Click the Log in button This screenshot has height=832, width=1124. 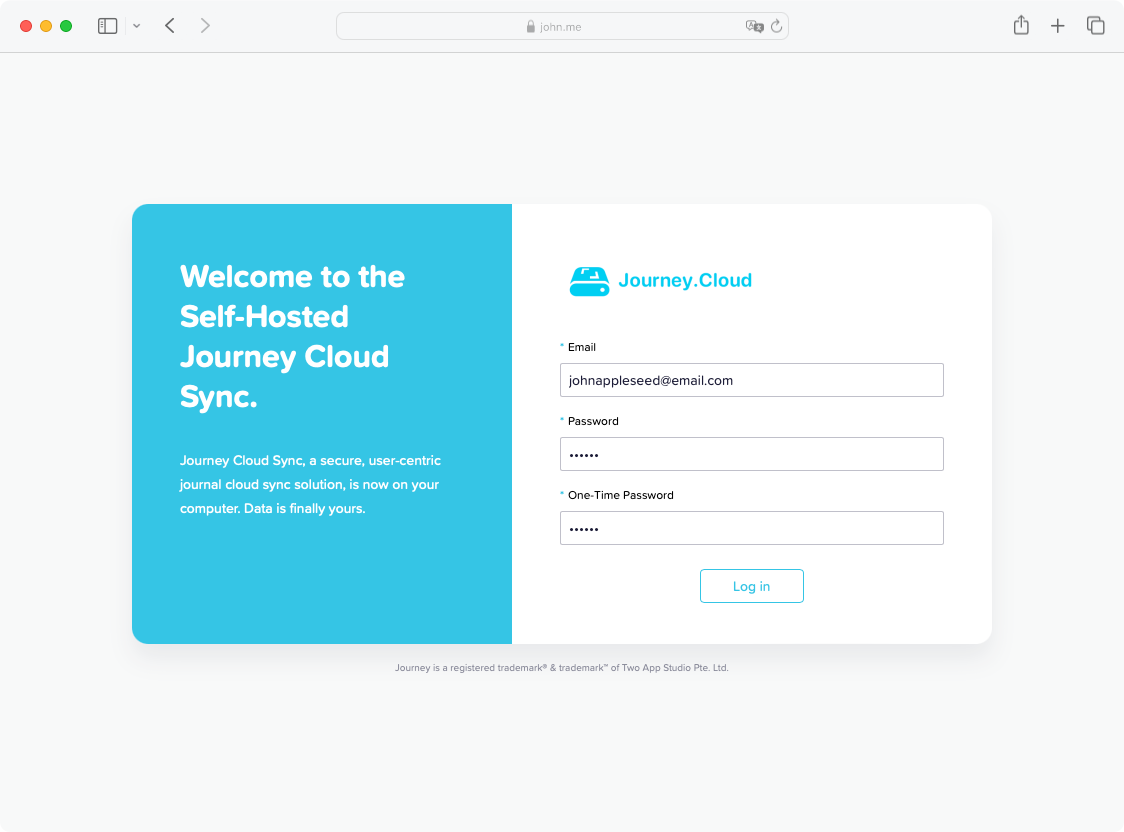click(751, 586)
